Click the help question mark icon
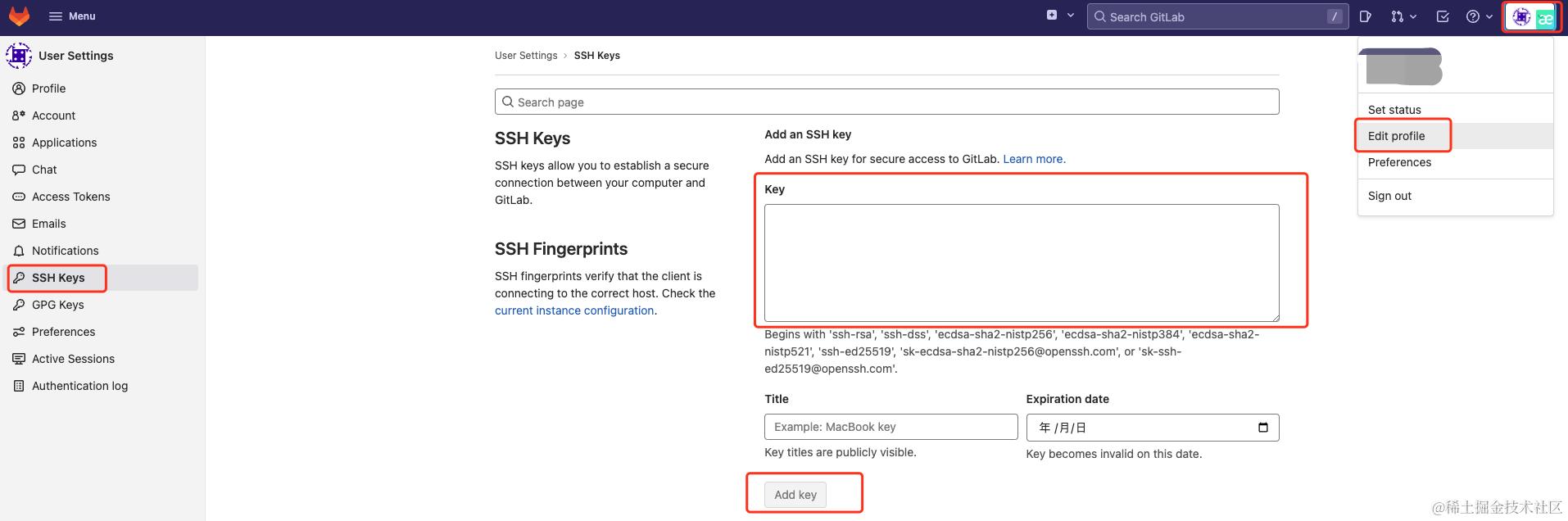The image size is (1568, 521). point(1473,16)
